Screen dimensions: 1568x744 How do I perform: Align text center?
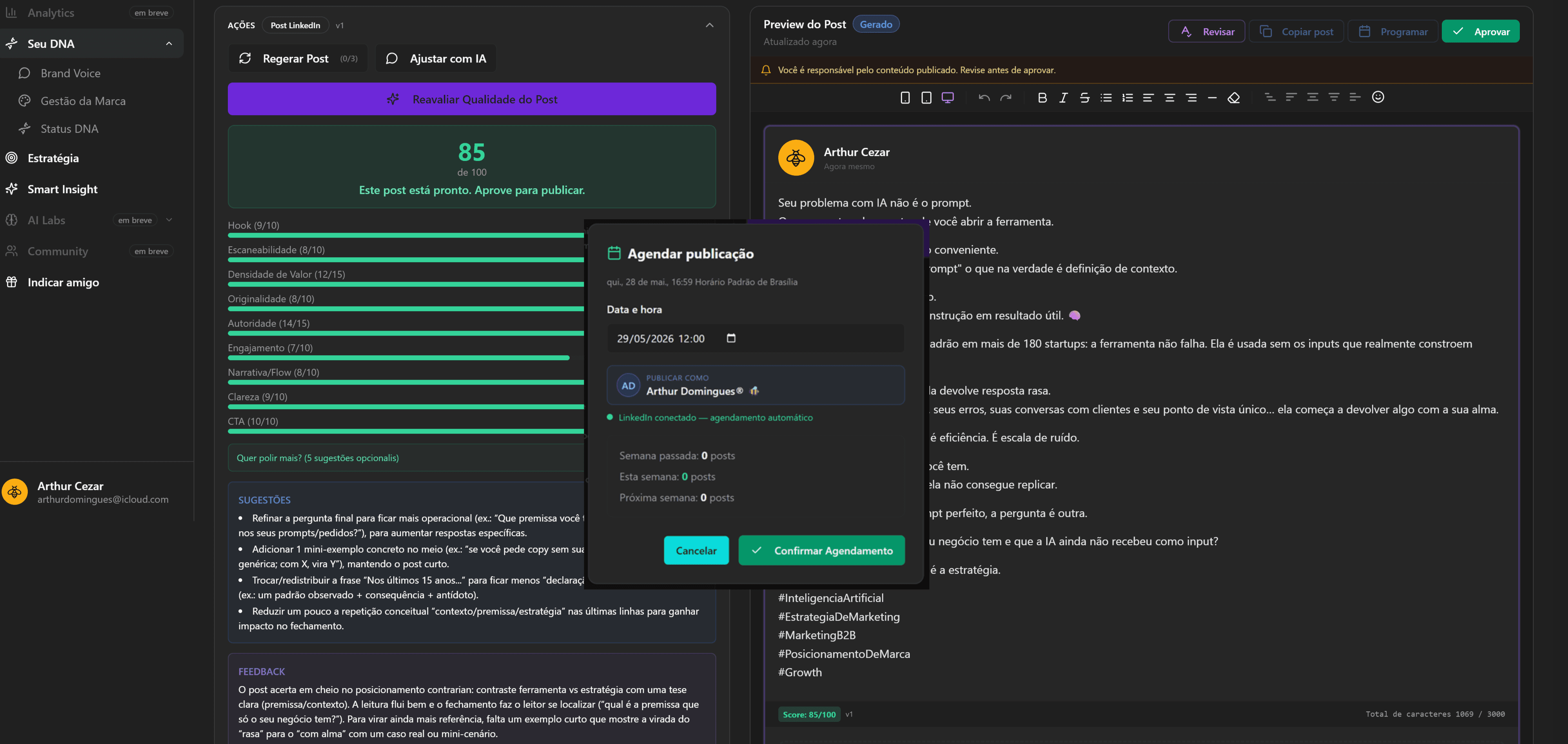click(1170, 98)
